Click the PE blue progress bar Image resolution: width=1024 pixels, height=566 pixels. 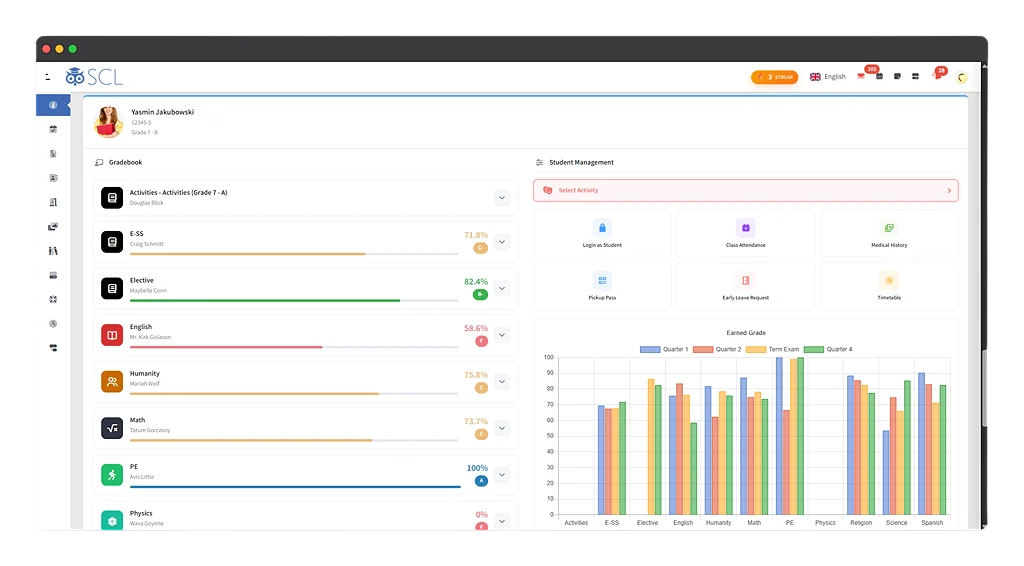click(295, 487)
